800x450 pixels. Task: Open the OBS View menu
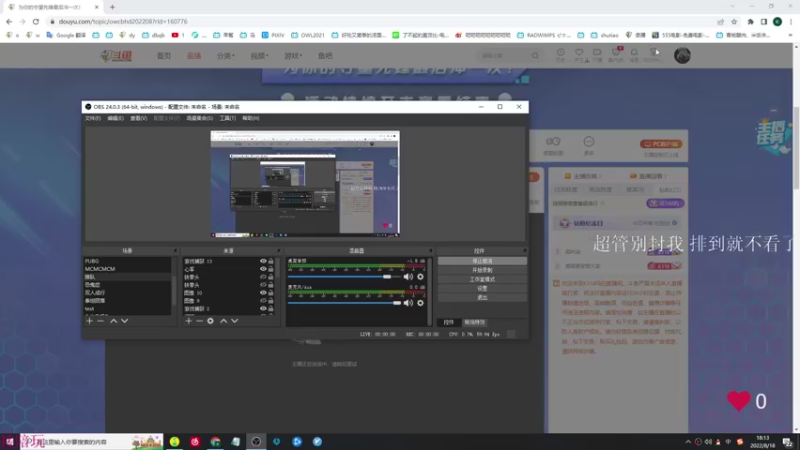click(x=138, y=118)
